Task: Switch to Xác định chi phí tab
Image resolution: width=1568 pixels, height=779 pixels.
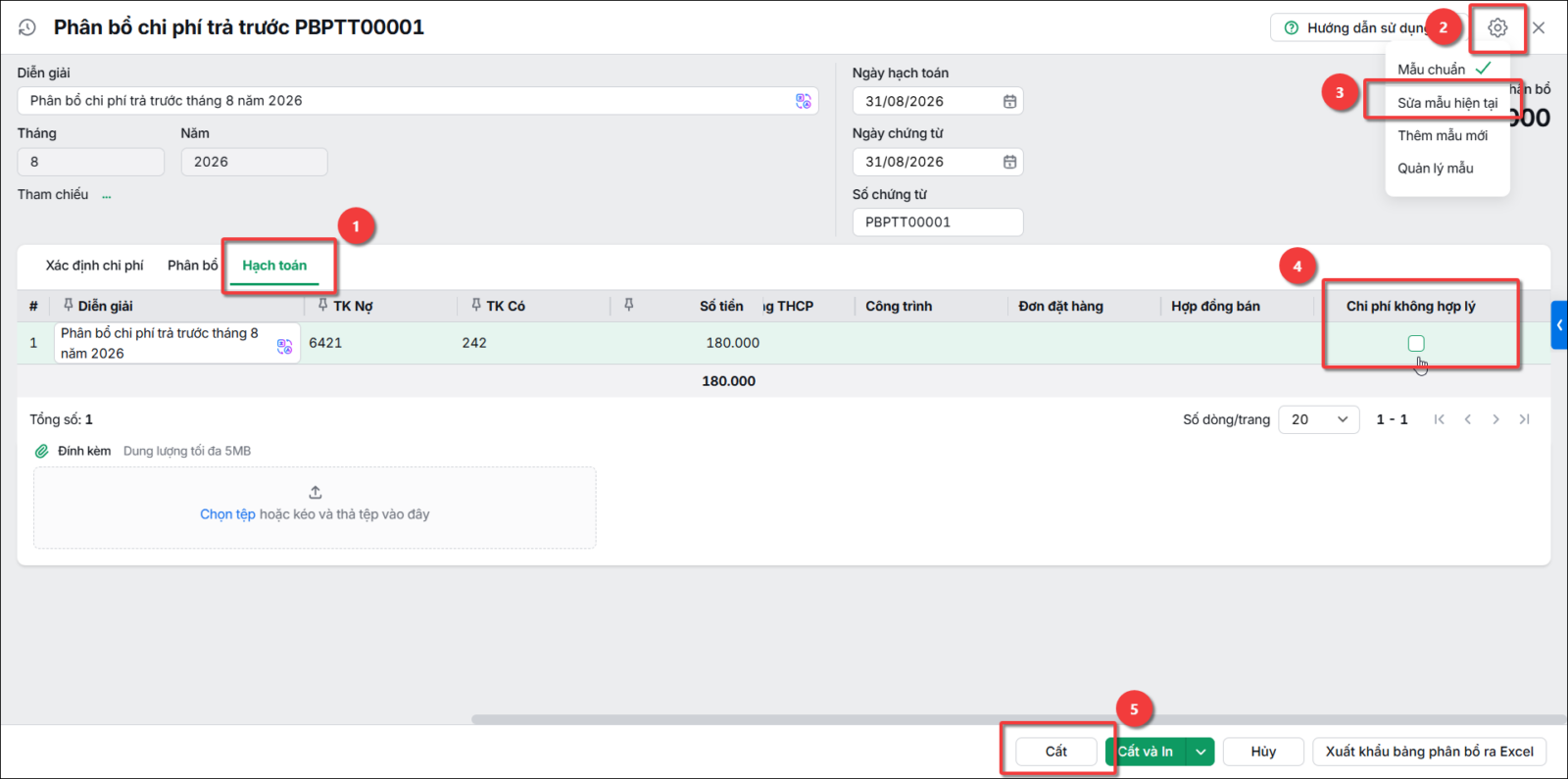Action: (94, 266)
